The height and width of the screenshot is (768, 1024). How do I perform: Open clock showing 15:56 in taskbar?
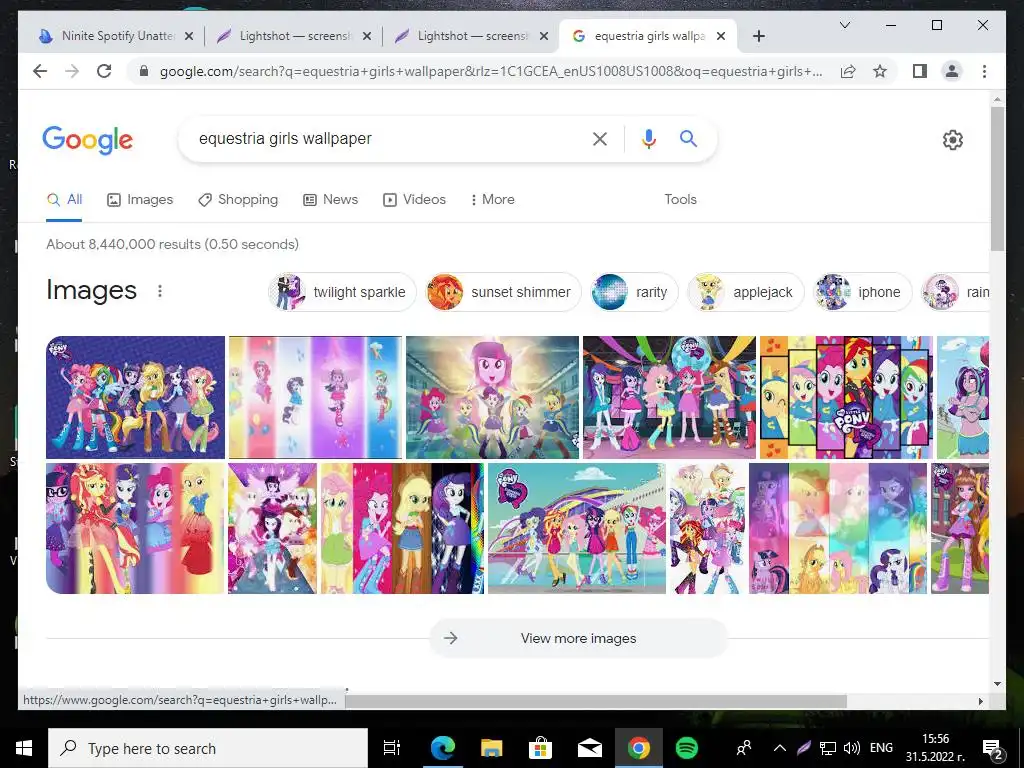935,748
